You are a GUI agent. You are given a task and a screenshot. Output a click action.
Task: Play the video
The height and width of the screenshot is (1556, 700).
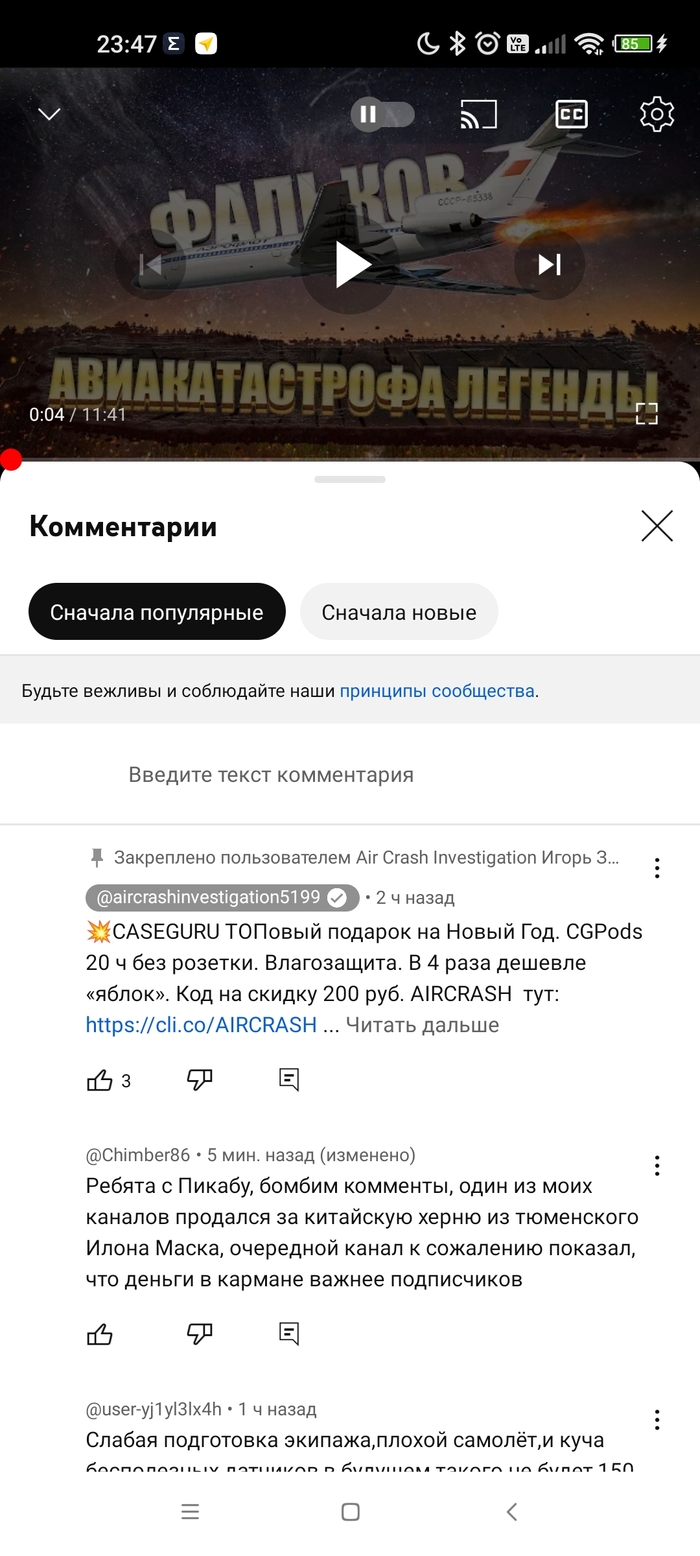click(x=351, y=264)
